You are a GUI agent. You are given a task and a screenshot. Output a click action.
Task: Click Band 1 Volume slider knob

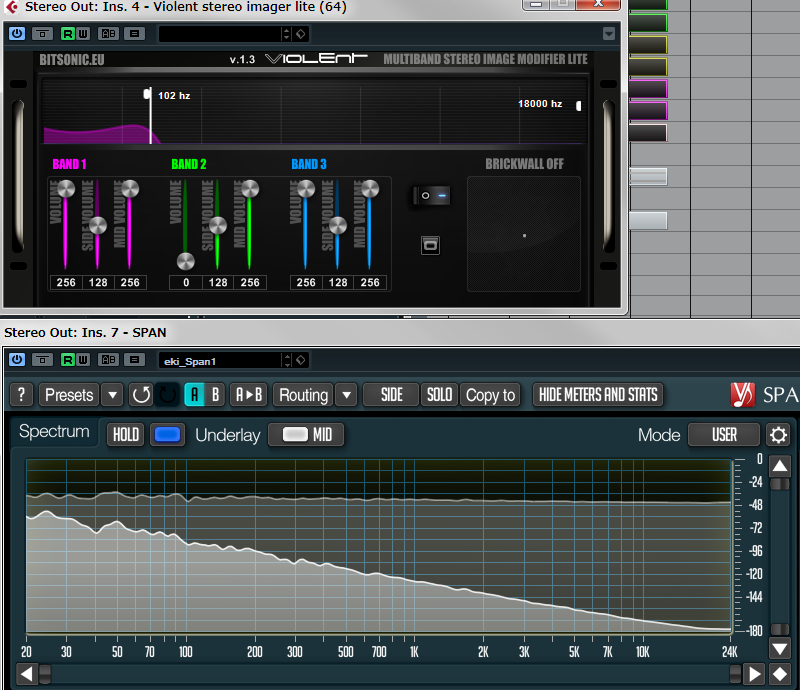pyautogui.click(x=66, y=189)
